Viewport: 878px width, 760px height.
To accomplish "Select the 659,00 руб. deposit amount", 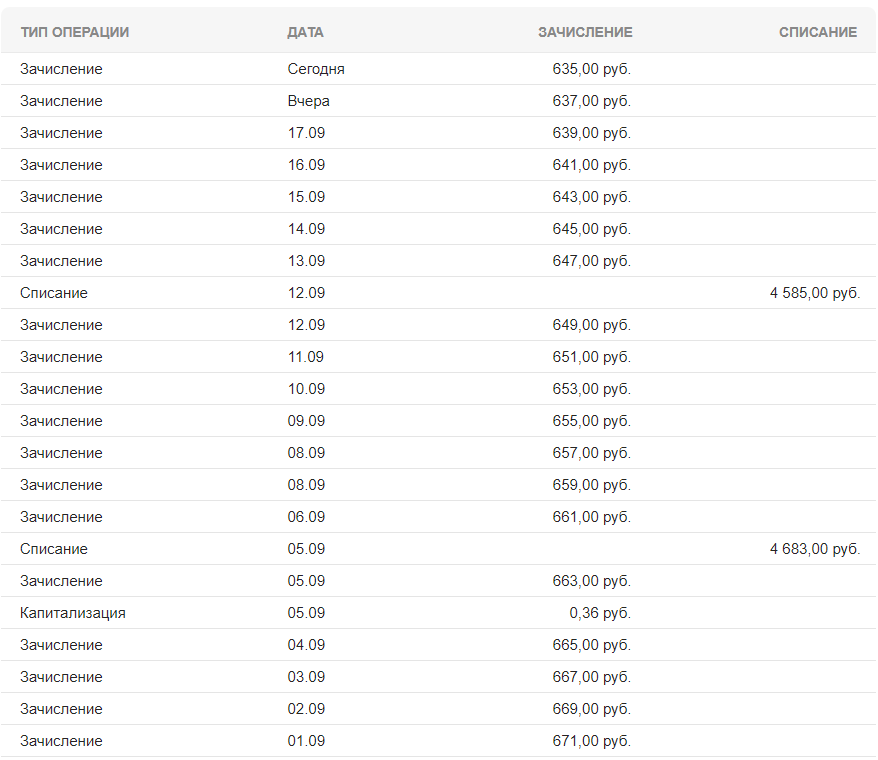I will 591,485.
